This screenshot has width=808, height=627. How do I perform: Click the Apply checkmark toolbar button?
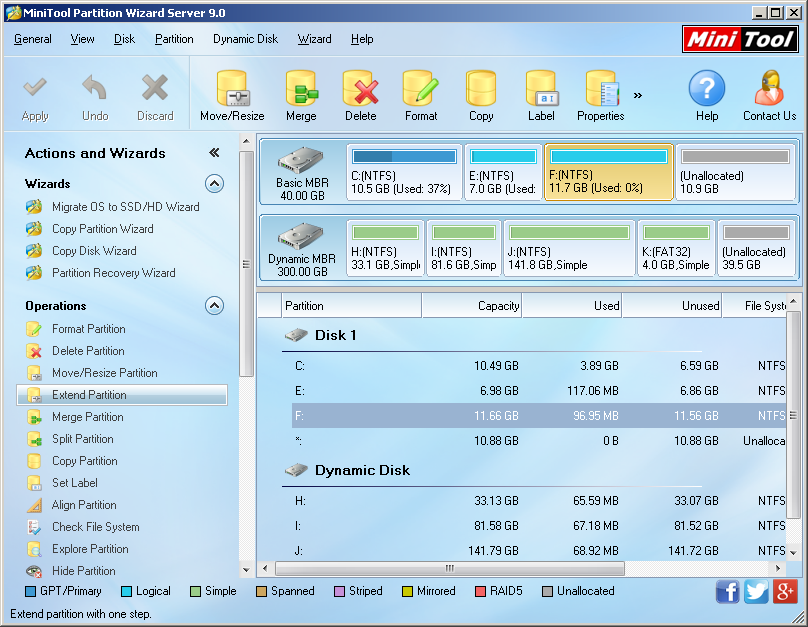pos(35,98)
